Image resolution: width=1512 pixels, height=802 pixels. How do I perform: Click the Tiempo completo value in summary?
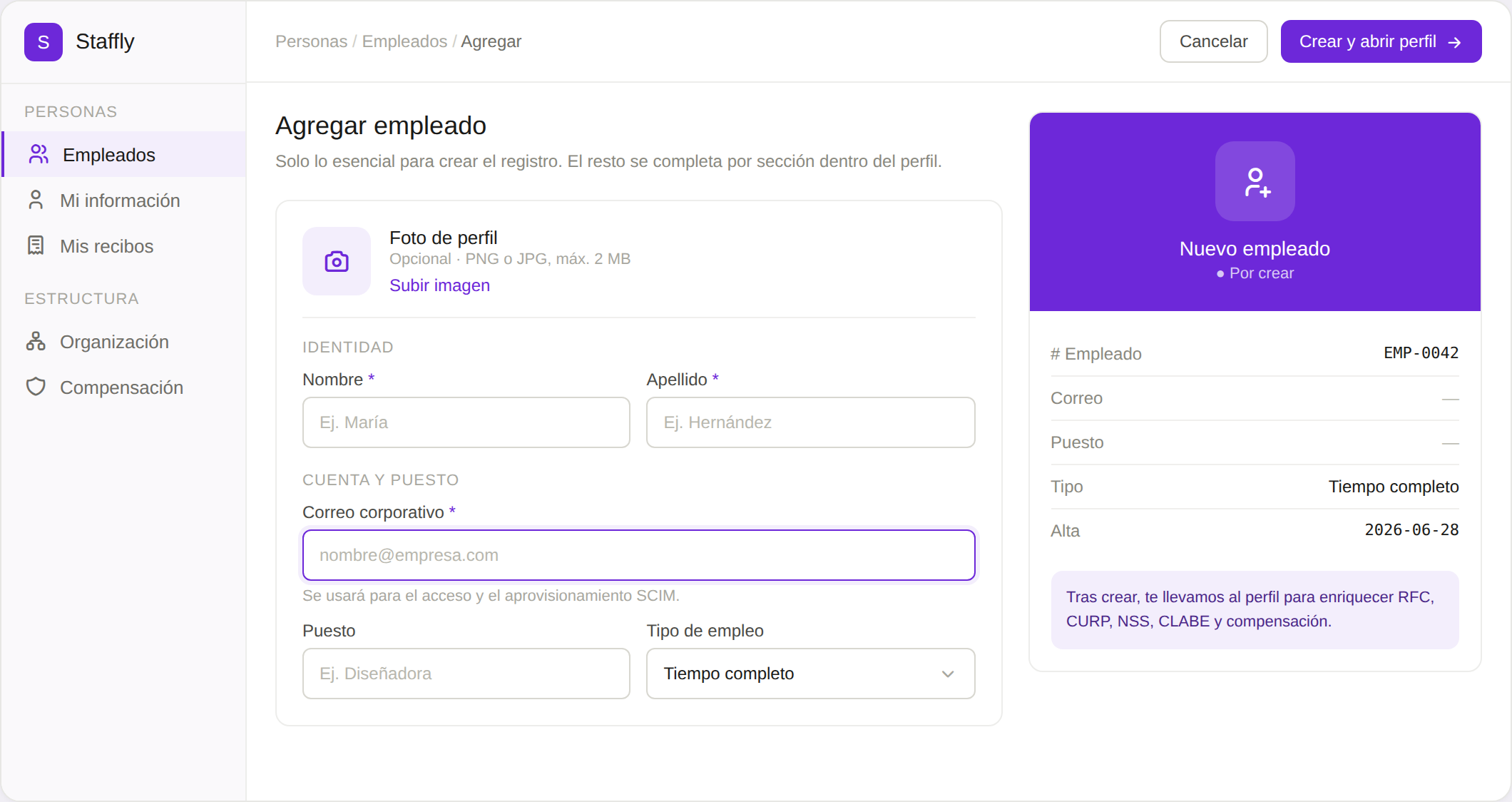click(x=1393, y=487)
